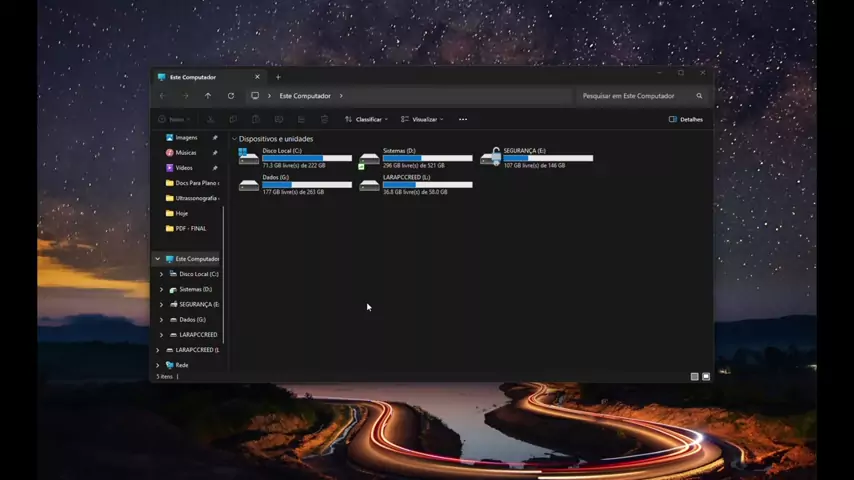Open the Disco Local (C:) drive icon
The image size is (854, 480).
pyautogui.click(x=249, y=158)
